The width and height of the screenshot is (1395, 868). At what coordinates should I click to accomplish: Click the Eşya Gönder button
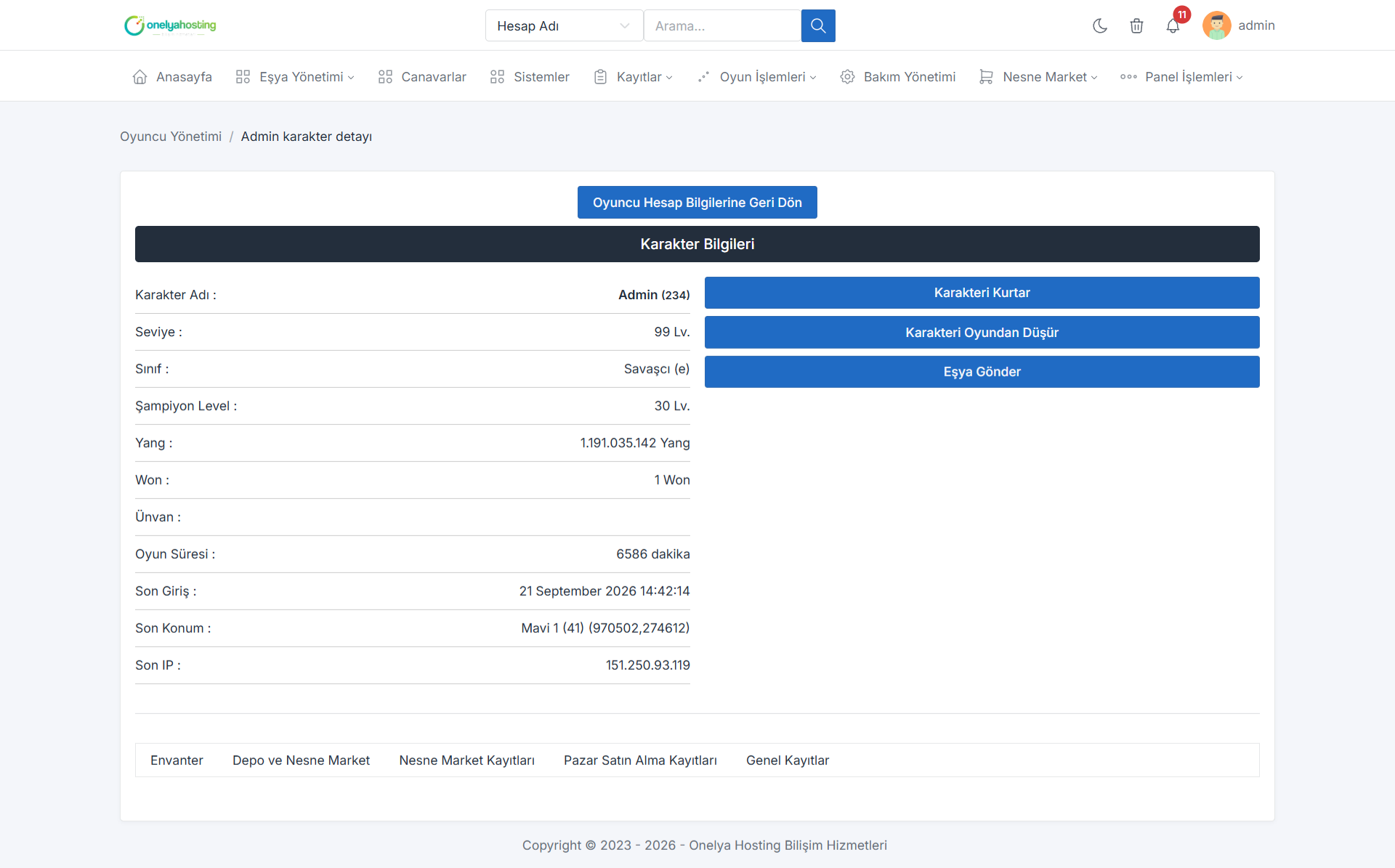(x=982, y=372)
